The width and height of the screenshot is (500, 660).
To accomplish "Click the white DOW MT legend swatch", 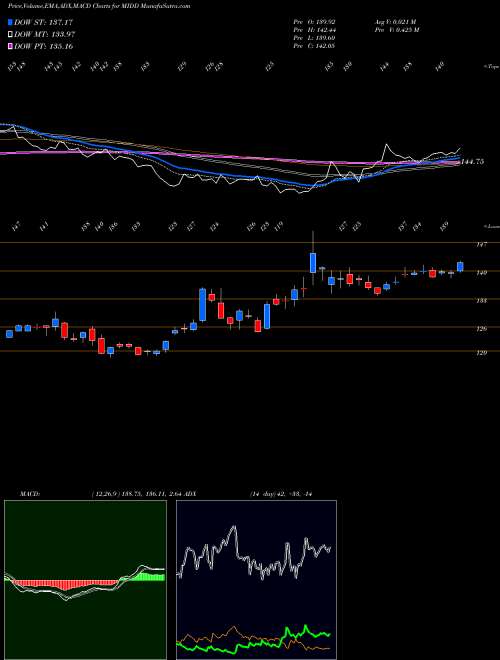I will click(x=10, y=34).
